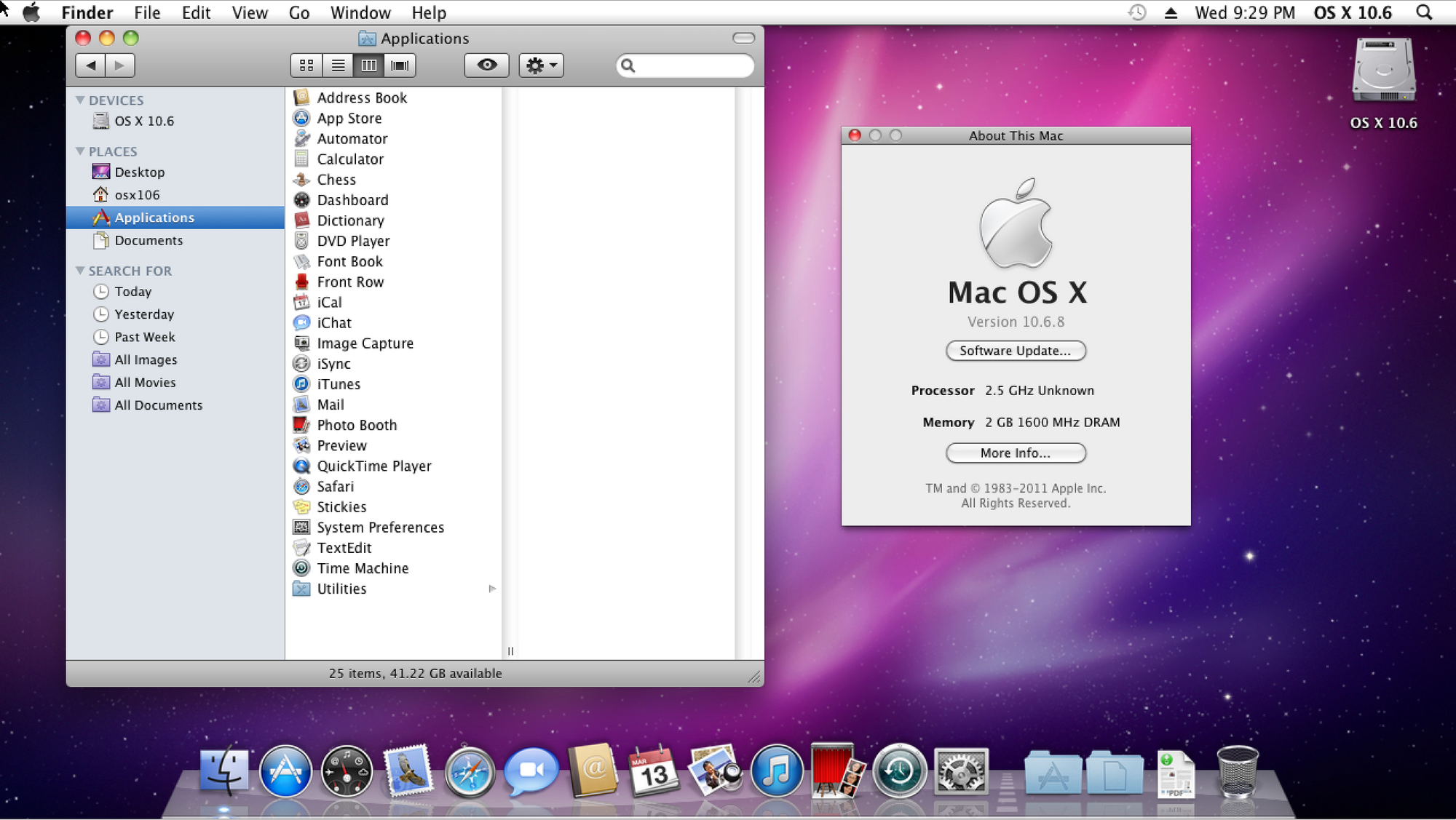Image resolution: width=1456 pixels, height=820 pixels.
Task: Select QuickTime Player application
Action: pyautogui.click(x=374, y=465)
